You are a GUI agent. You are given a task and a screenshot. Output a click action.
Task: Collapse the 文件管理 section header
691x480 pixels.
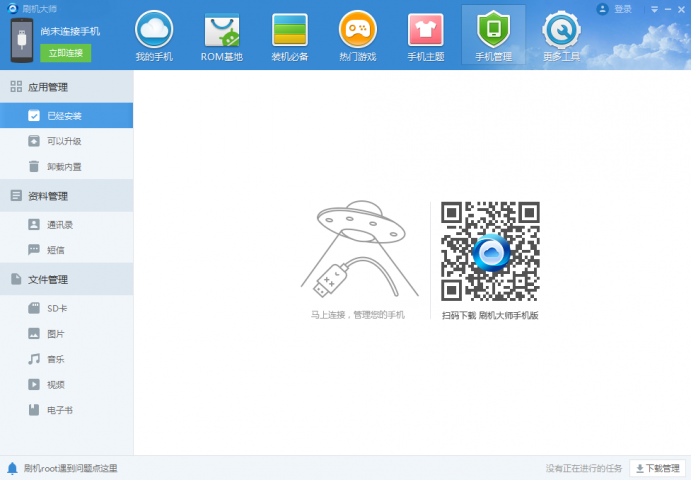pos(66,279)
